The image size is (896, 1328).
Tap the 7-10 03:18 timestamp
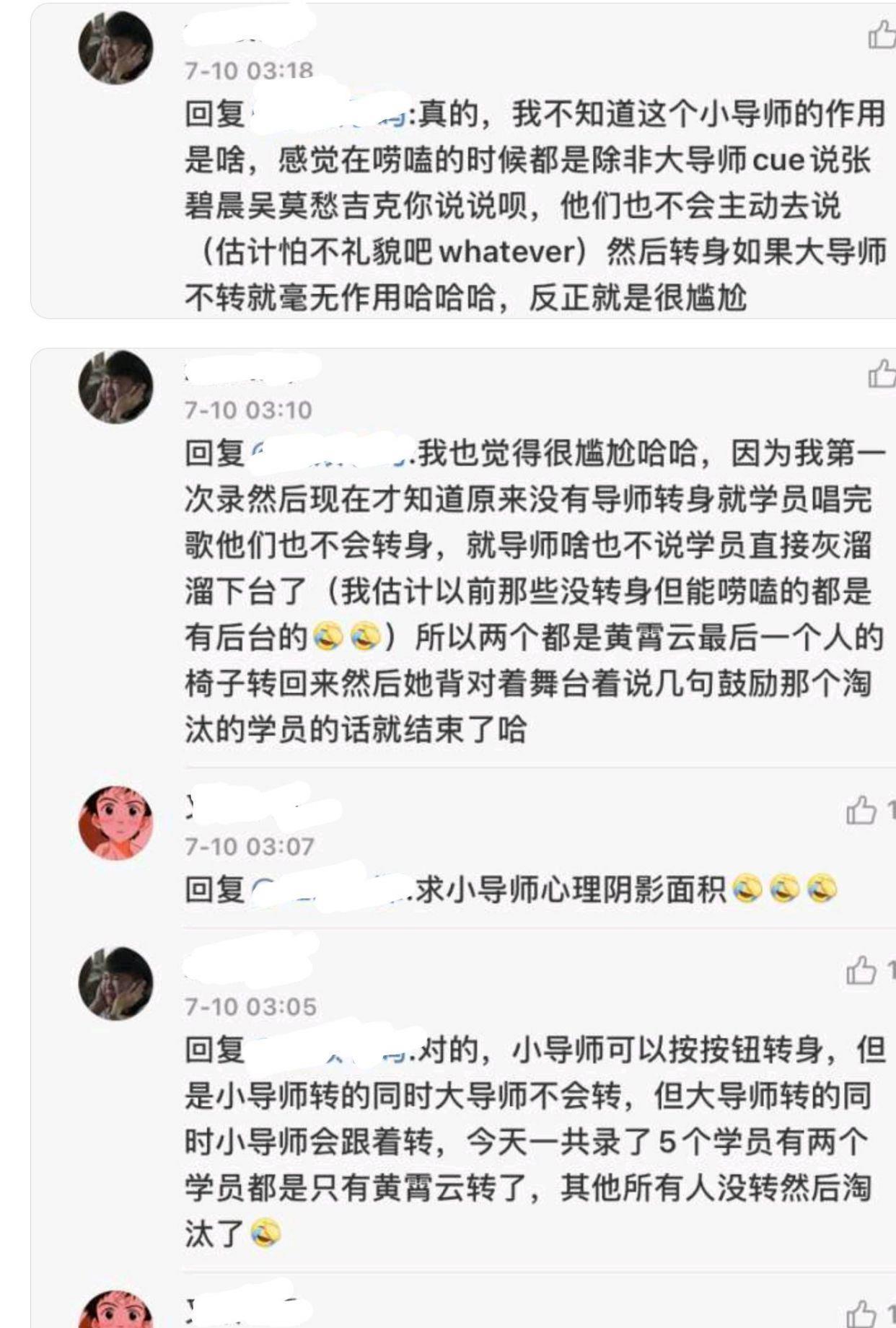click(x=249, y=71)
